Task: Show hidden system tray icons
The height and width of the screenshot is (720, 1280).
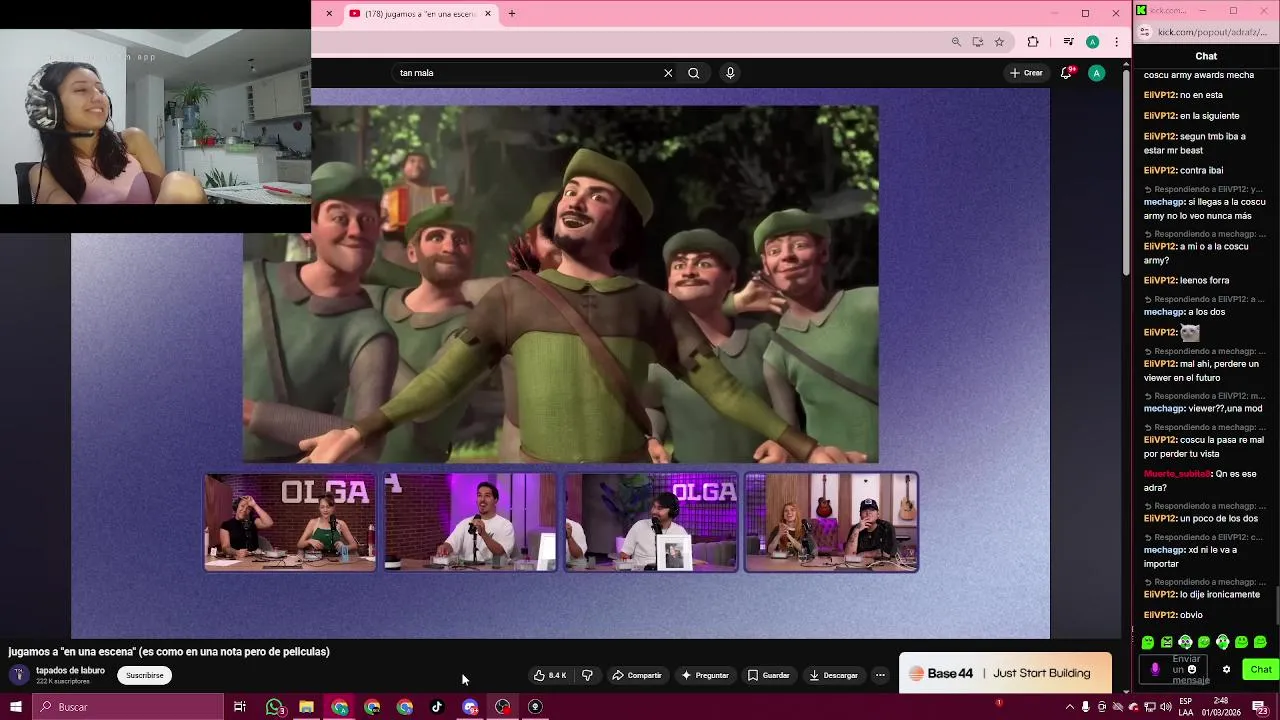Action: 1070,707
